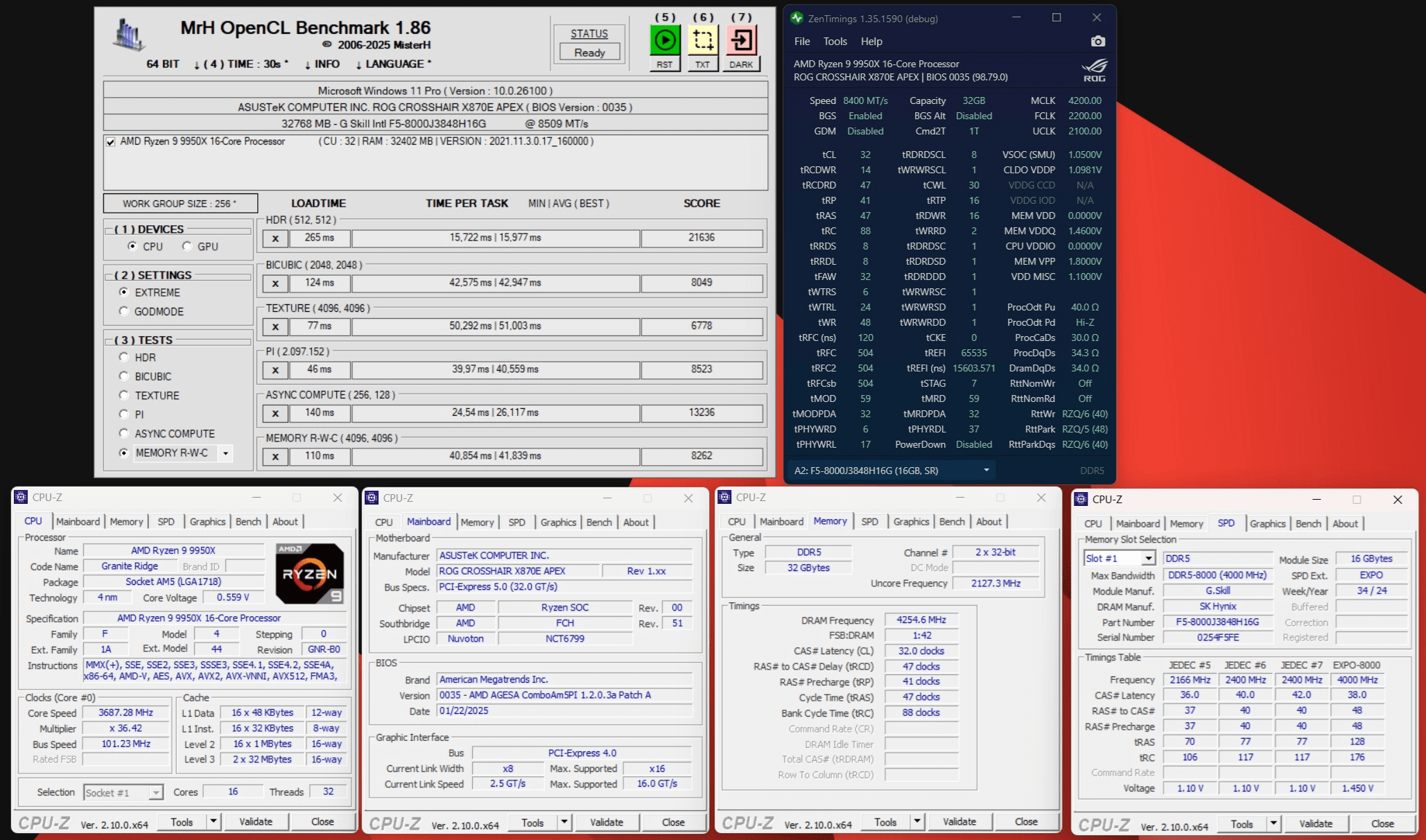This screenshot has width=1426, height=840.
Task: Click the CPU-Z icon in CPU tab window
Action: pyautogui.click(x=21, y=497)
